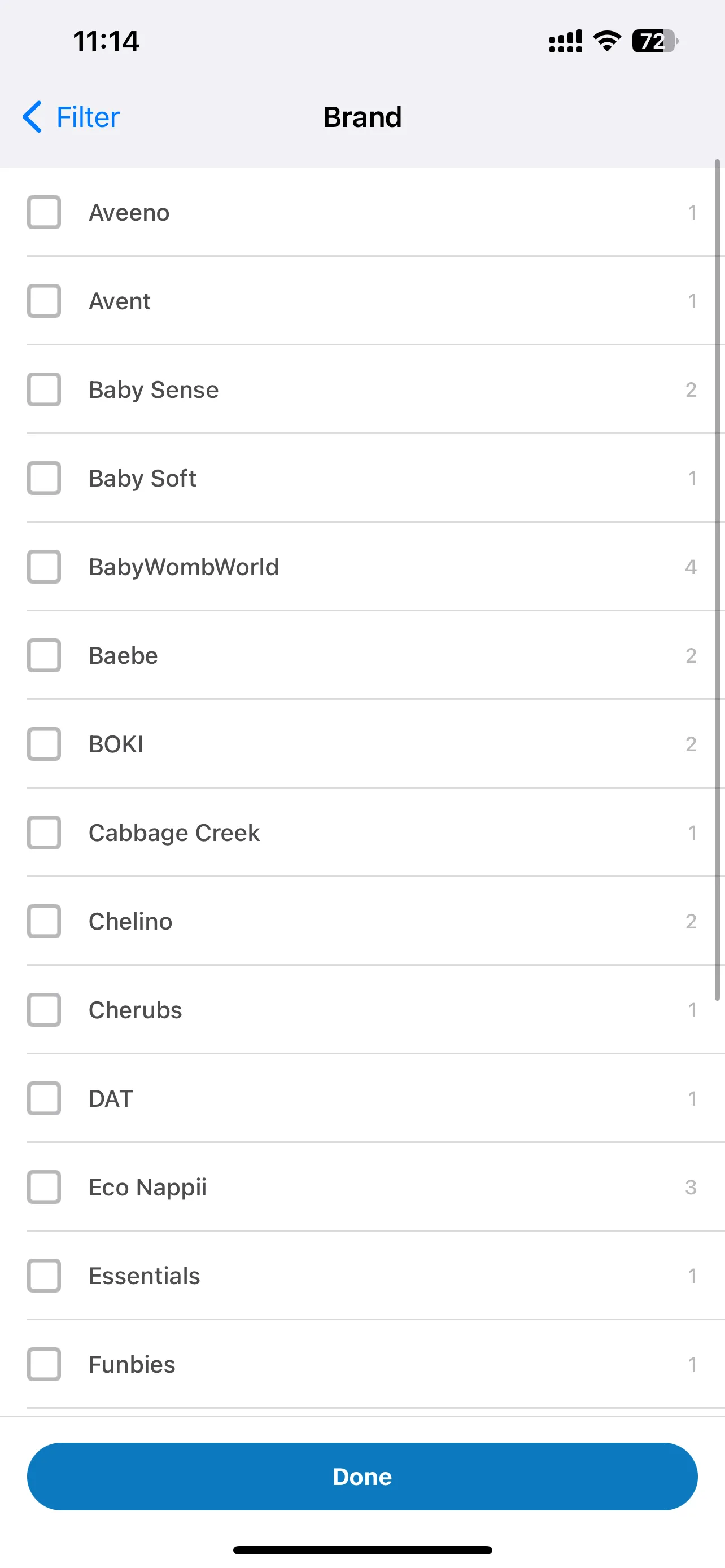Tap the cellular signal bars icon

[x=566, y=41]
